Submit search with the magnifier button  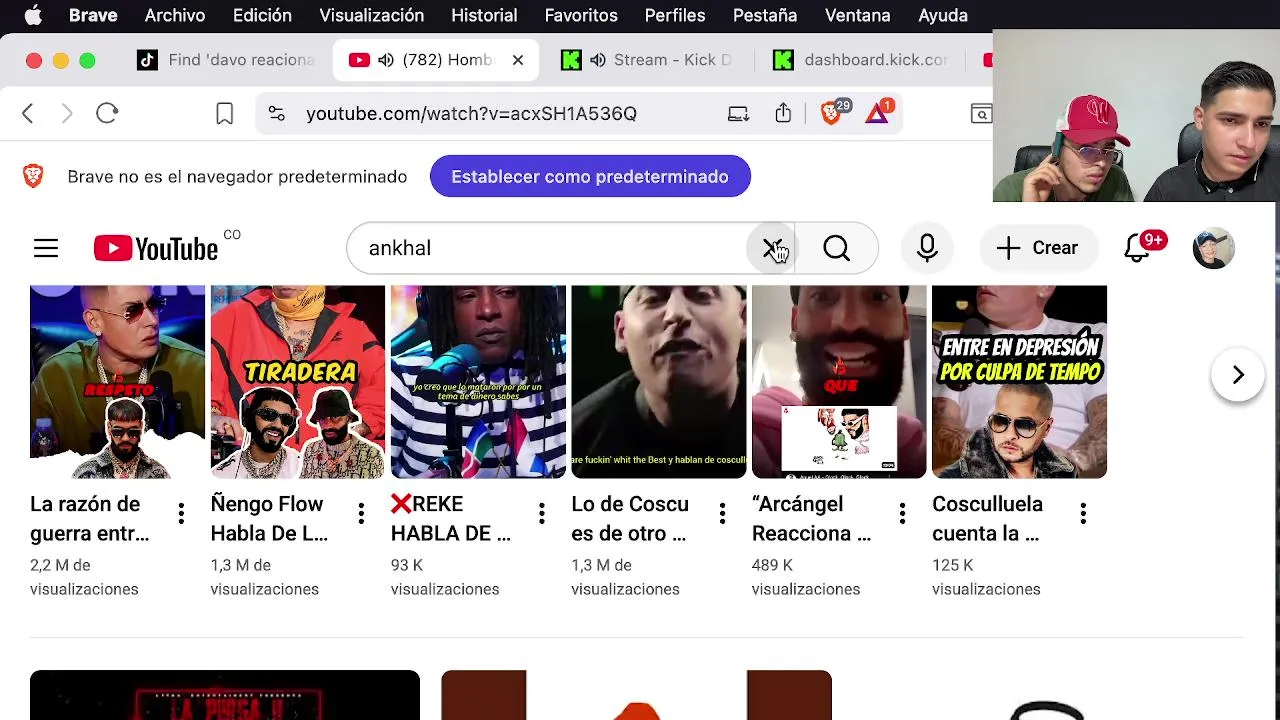coord(837,248)
